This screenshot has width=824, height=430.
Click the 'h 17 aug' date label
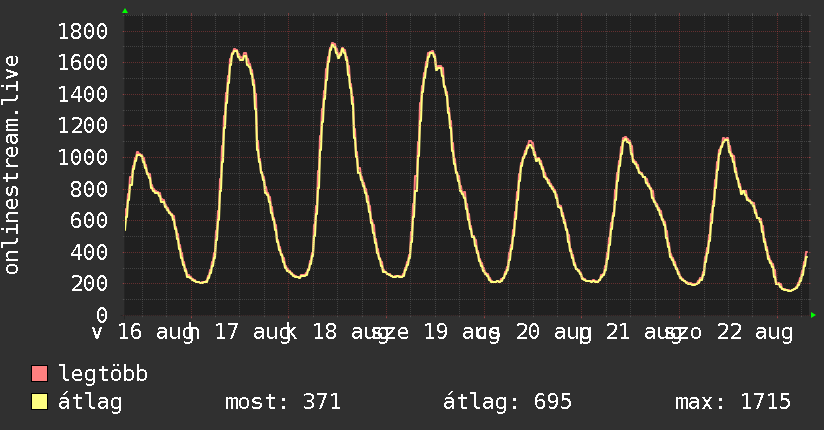tap(240, 332)
